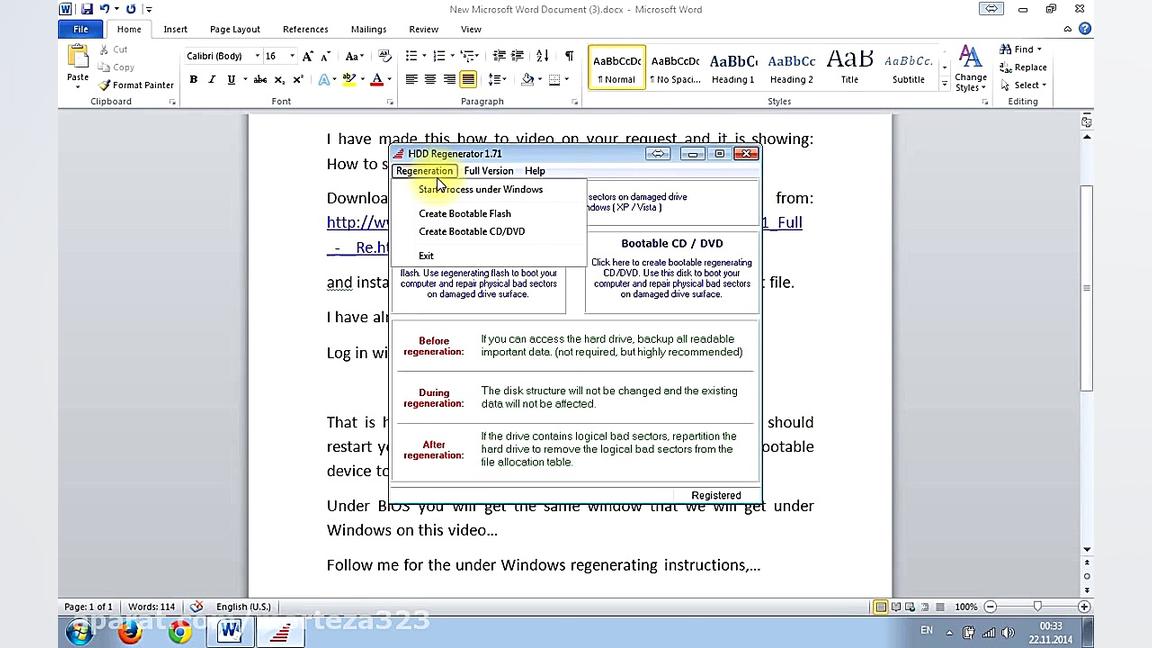The width and height of the screenshot is (1152, 648).
Task: Open the font name Calibri dropdown
Action: (x=257, y=56)
